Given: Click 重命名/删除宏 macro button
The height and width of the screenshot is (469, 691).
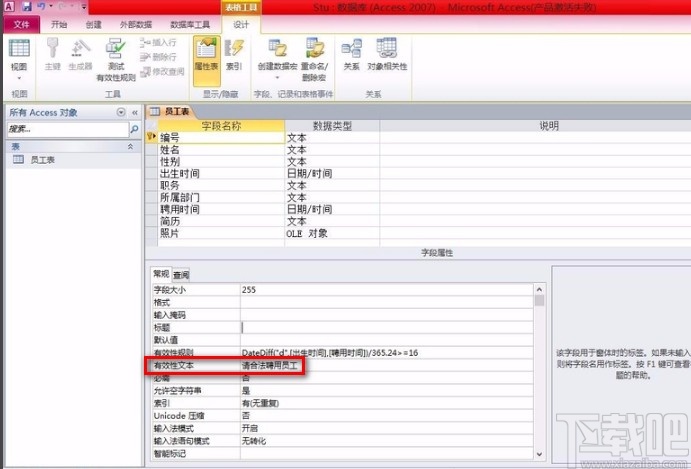Looking at the screenshot, I should click(314, 60).
